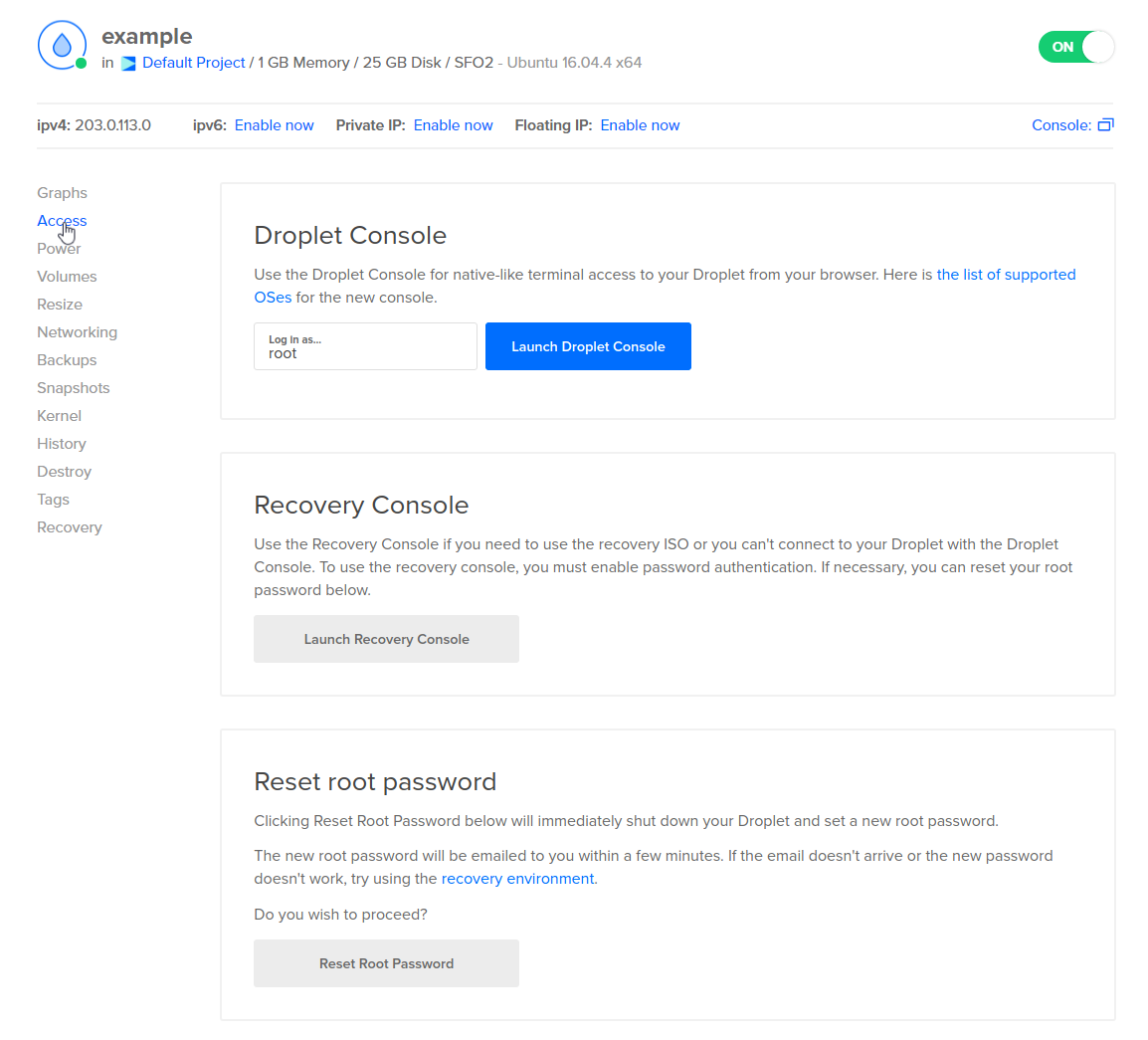The height and width of the screenshot is (1040, 1148).
Task: Enable Private IP now
Action: click(454, 125)
